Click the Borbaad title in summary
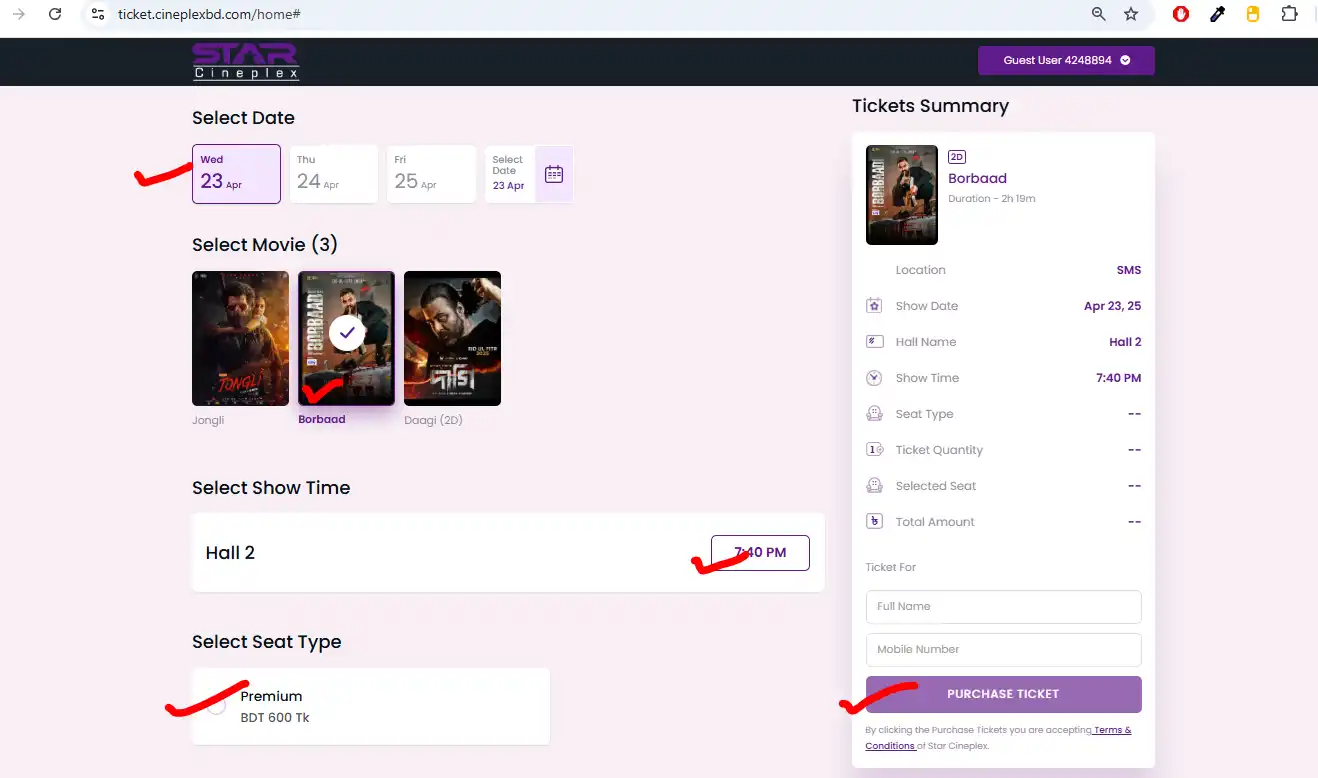Viewport: 1318px width, 778px height. (977, 178)
